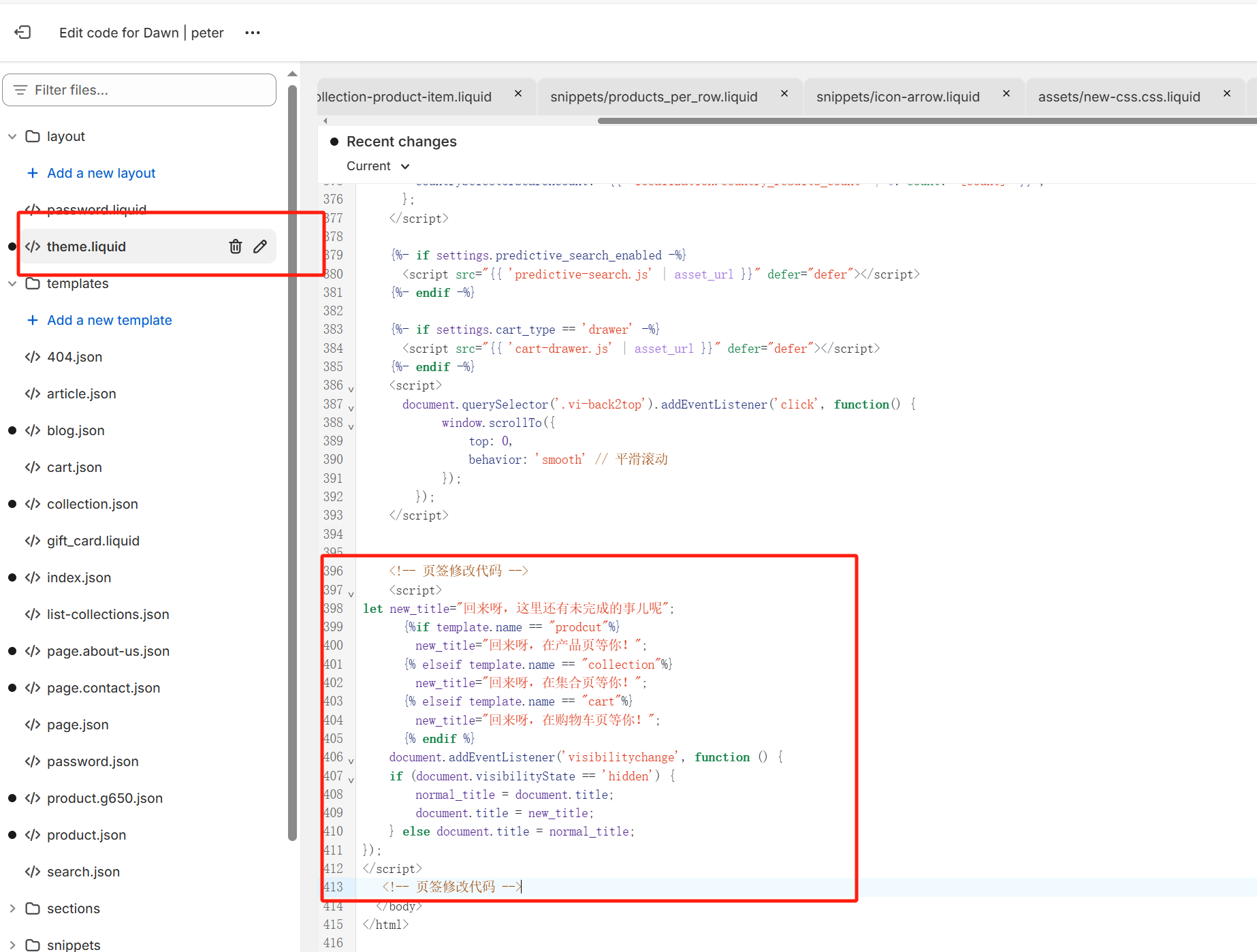Close the assets/new-css.css.liquid tab
Image resolution: width=1257 pixels, height=952 pixels.
click(x=1227, y=94)
